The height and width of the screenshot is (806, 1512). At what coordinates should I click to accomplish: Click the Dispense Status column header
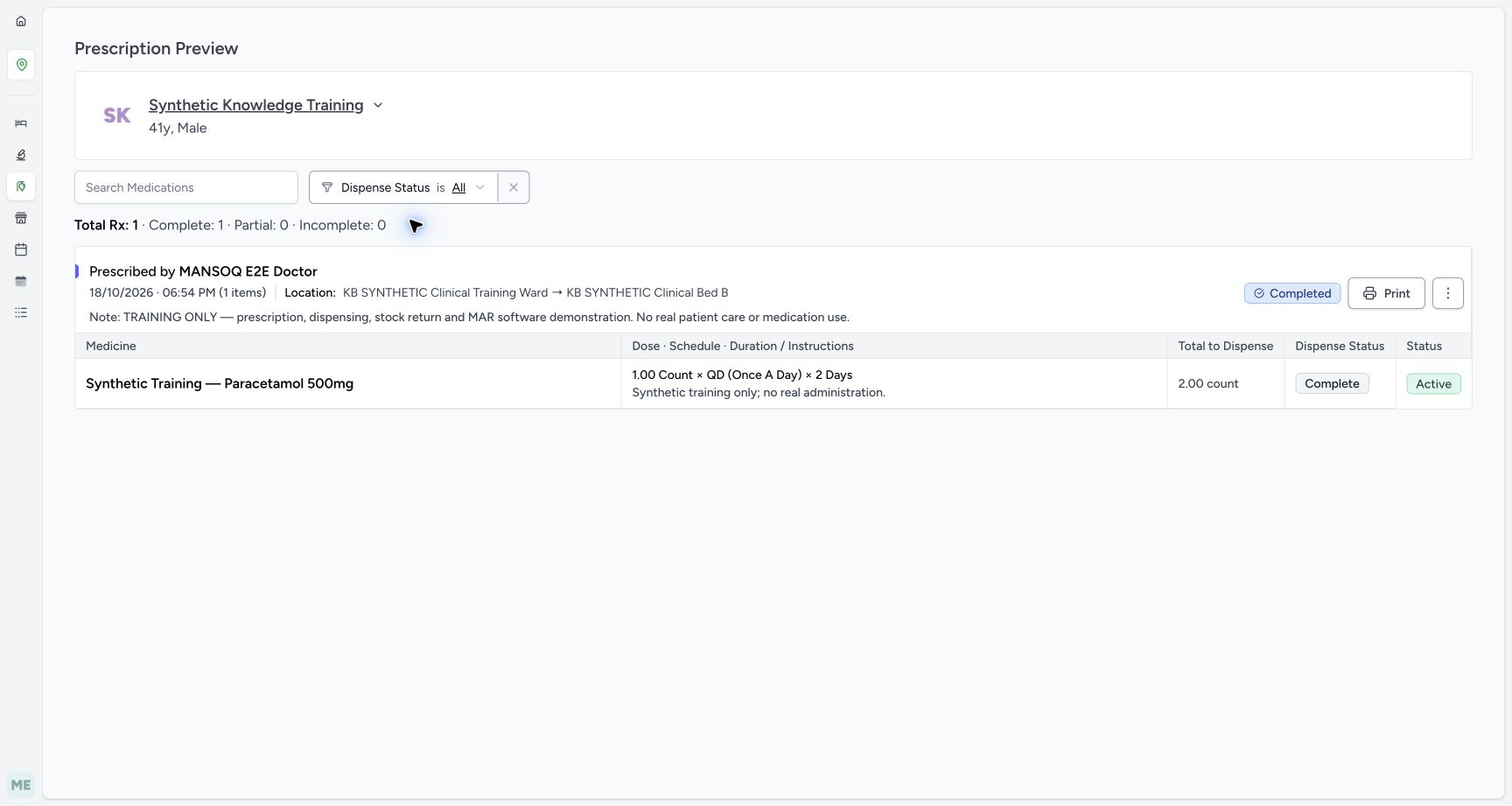[1340, 346]
